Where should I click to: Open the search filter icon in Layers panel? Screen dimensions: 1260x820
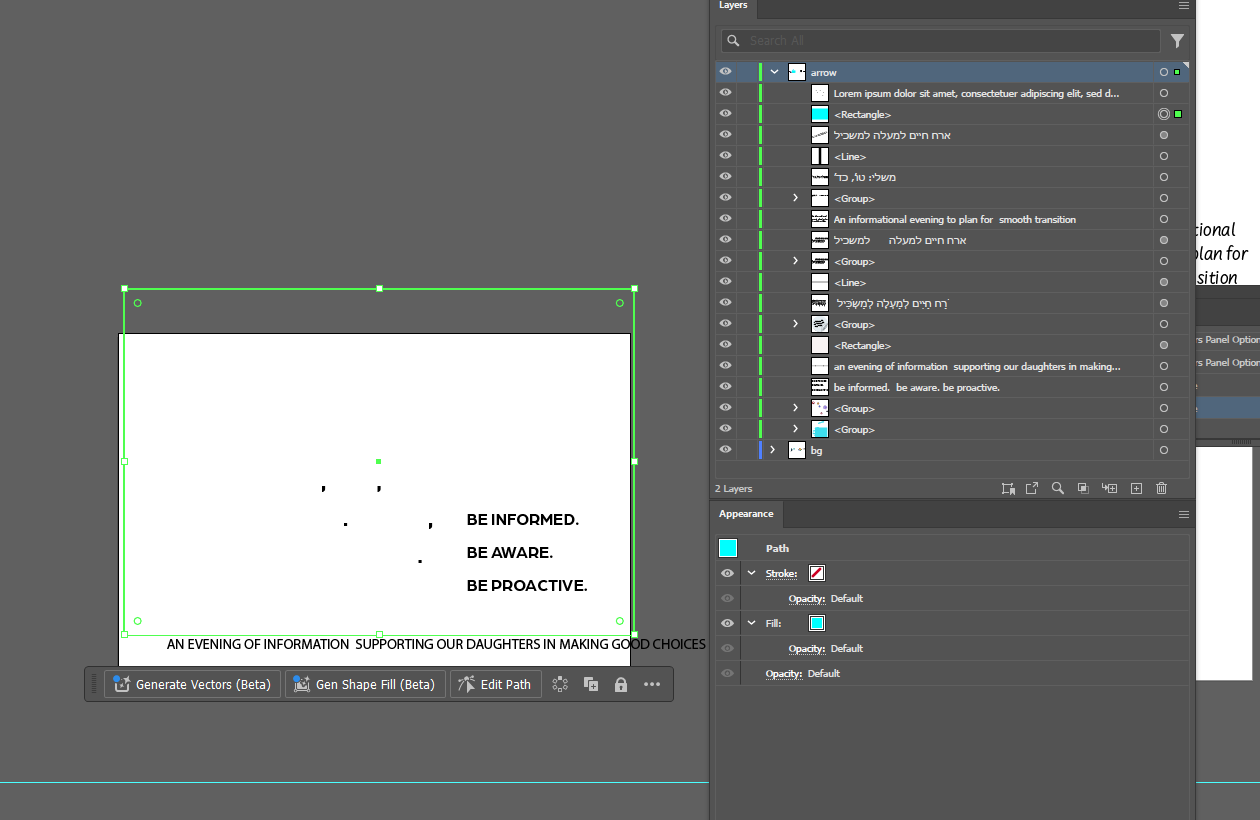pyautogui.click(x=1177, y=40)
